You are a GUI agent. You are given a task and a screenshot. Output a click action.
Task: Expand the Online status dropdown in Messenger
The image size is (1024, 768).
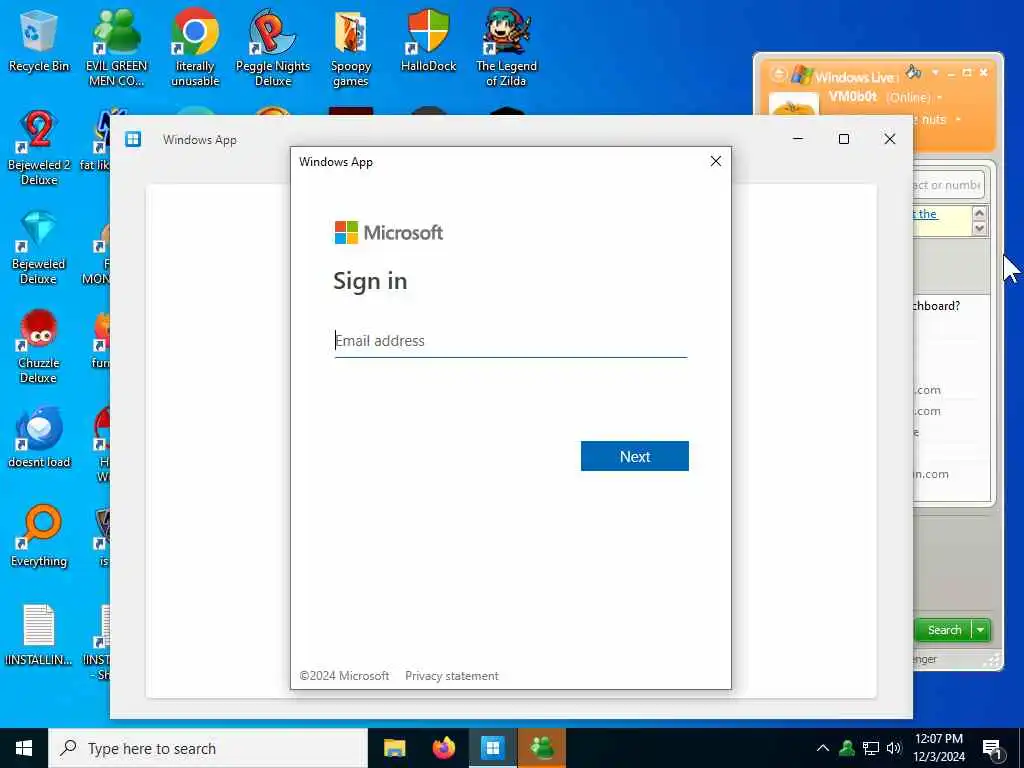940,98
